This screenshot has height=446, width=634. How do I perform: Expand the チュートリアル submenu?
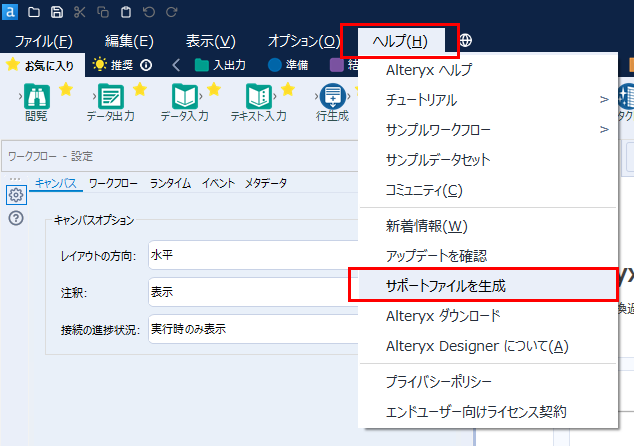coord(495,100)
